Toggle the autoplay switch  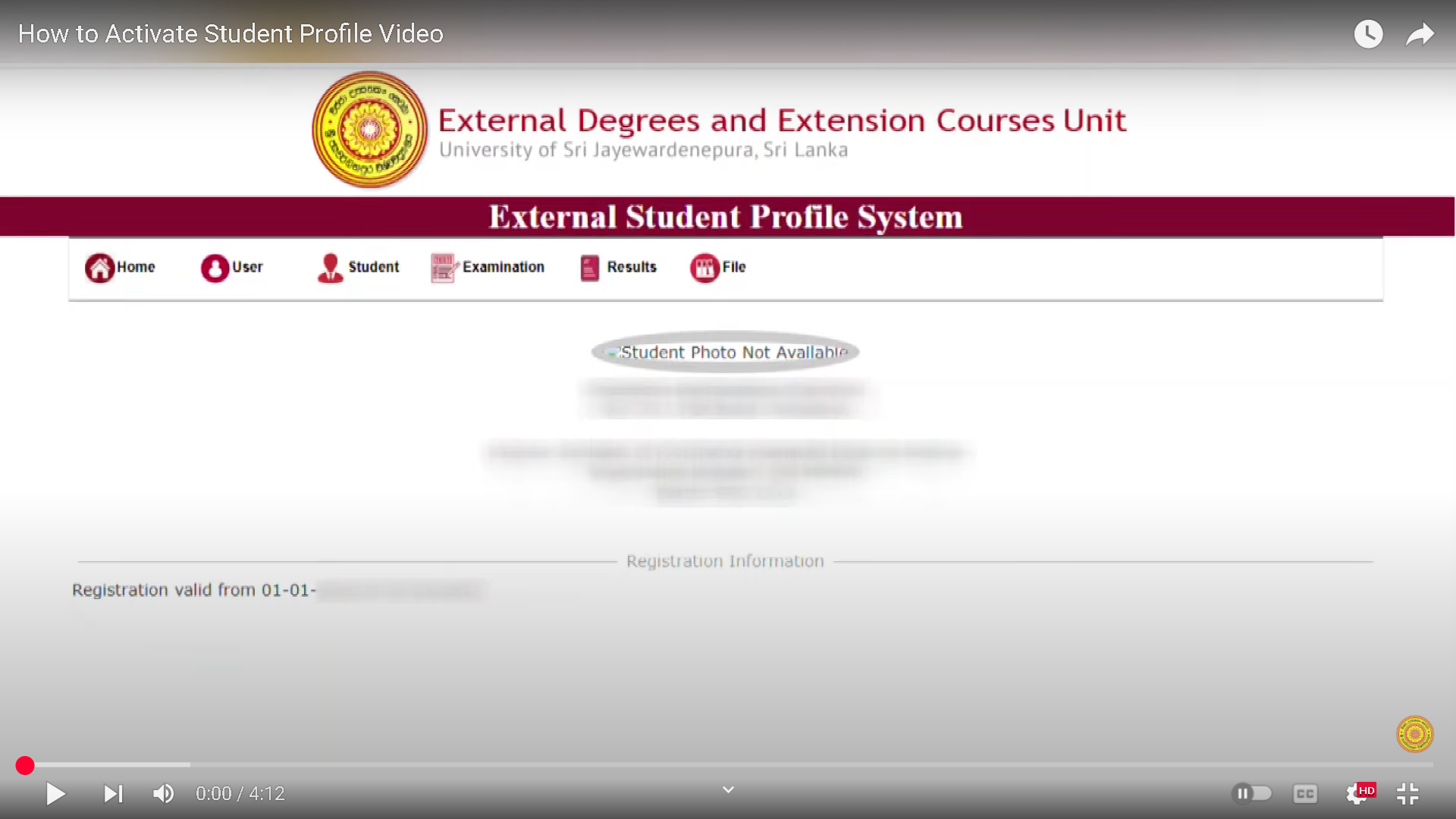click(x=1251, y=793)
